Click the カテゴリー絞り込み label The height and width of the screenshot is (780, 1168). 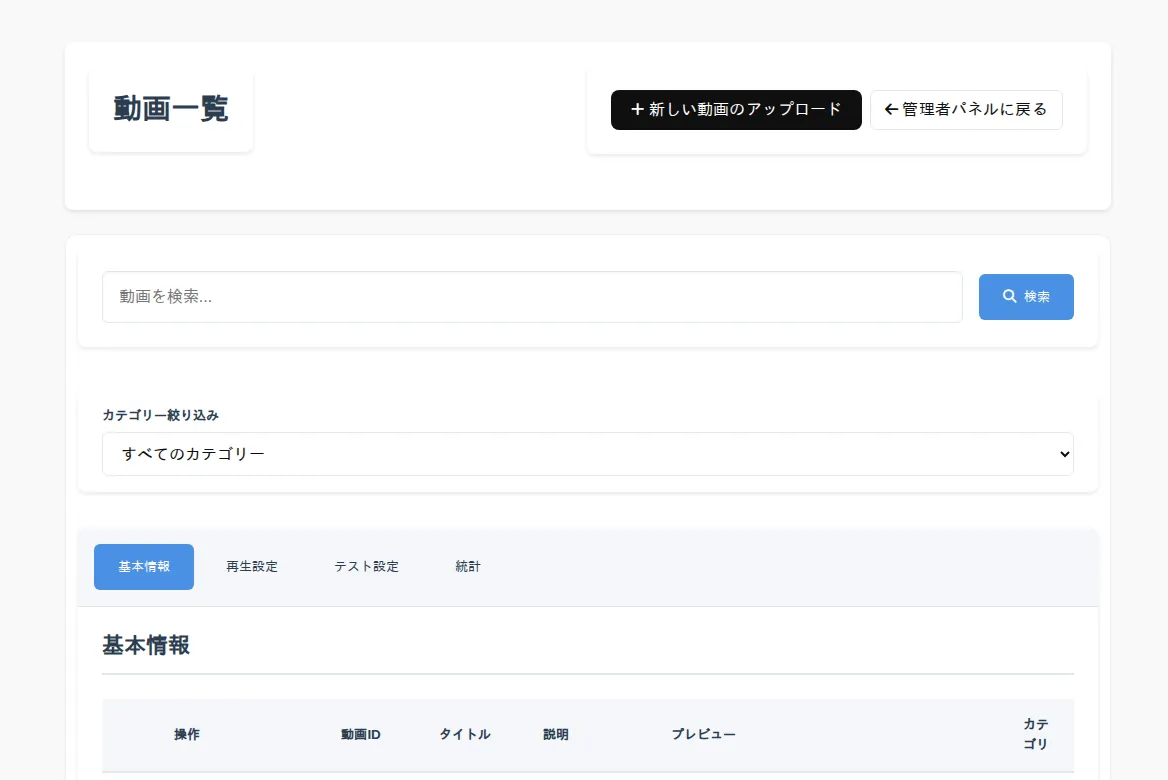pyautogui.click(x=160, y=415)
